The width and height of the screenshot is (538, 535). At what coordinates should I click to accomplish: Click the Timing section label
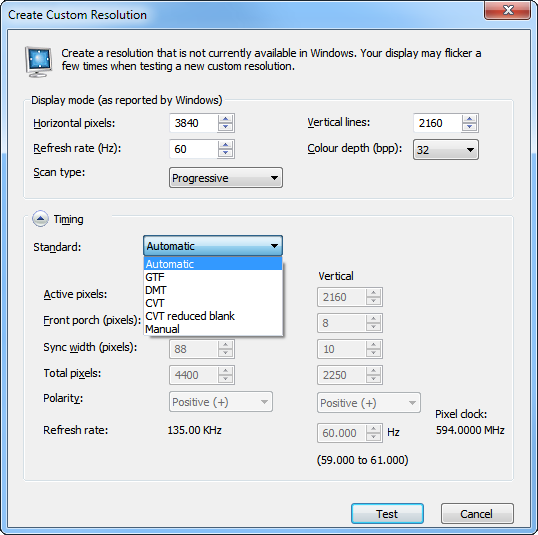[68, 219]
